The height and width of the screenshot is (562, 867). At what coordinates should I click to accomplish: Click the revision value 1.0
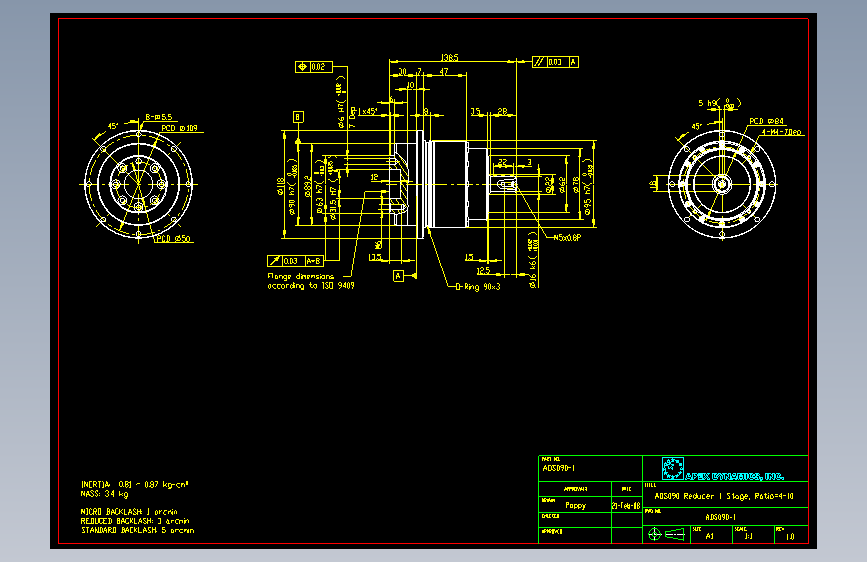790,536
